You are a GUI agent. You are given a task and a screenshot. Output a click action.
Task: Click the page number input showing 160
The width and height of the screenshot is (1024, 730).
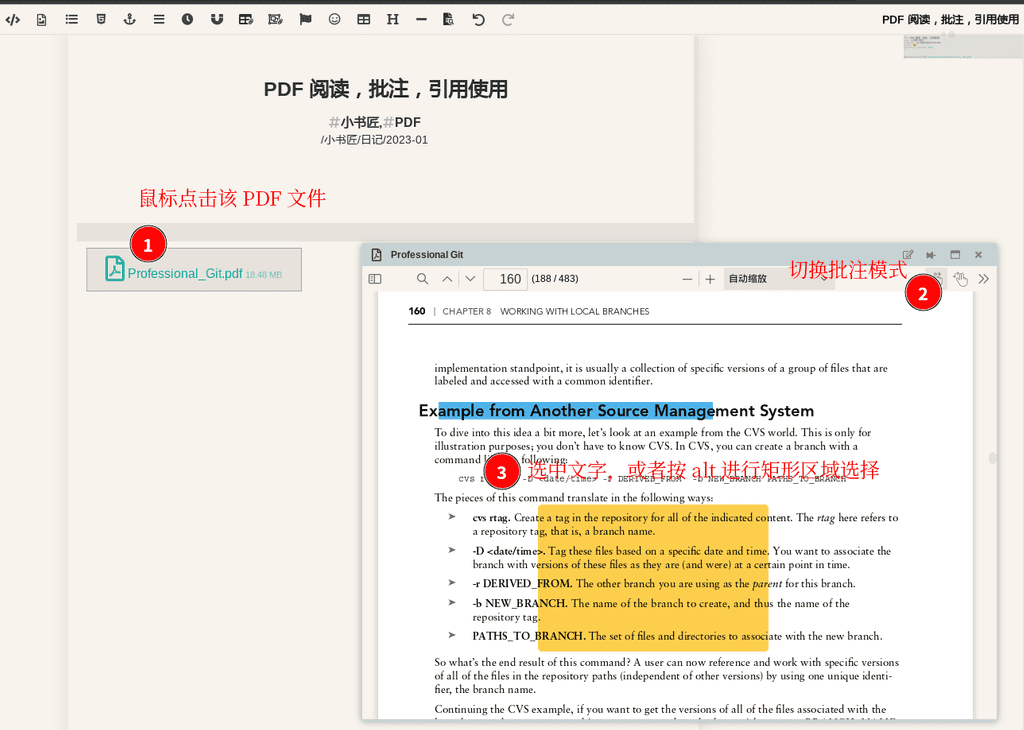tap(505, 278)
